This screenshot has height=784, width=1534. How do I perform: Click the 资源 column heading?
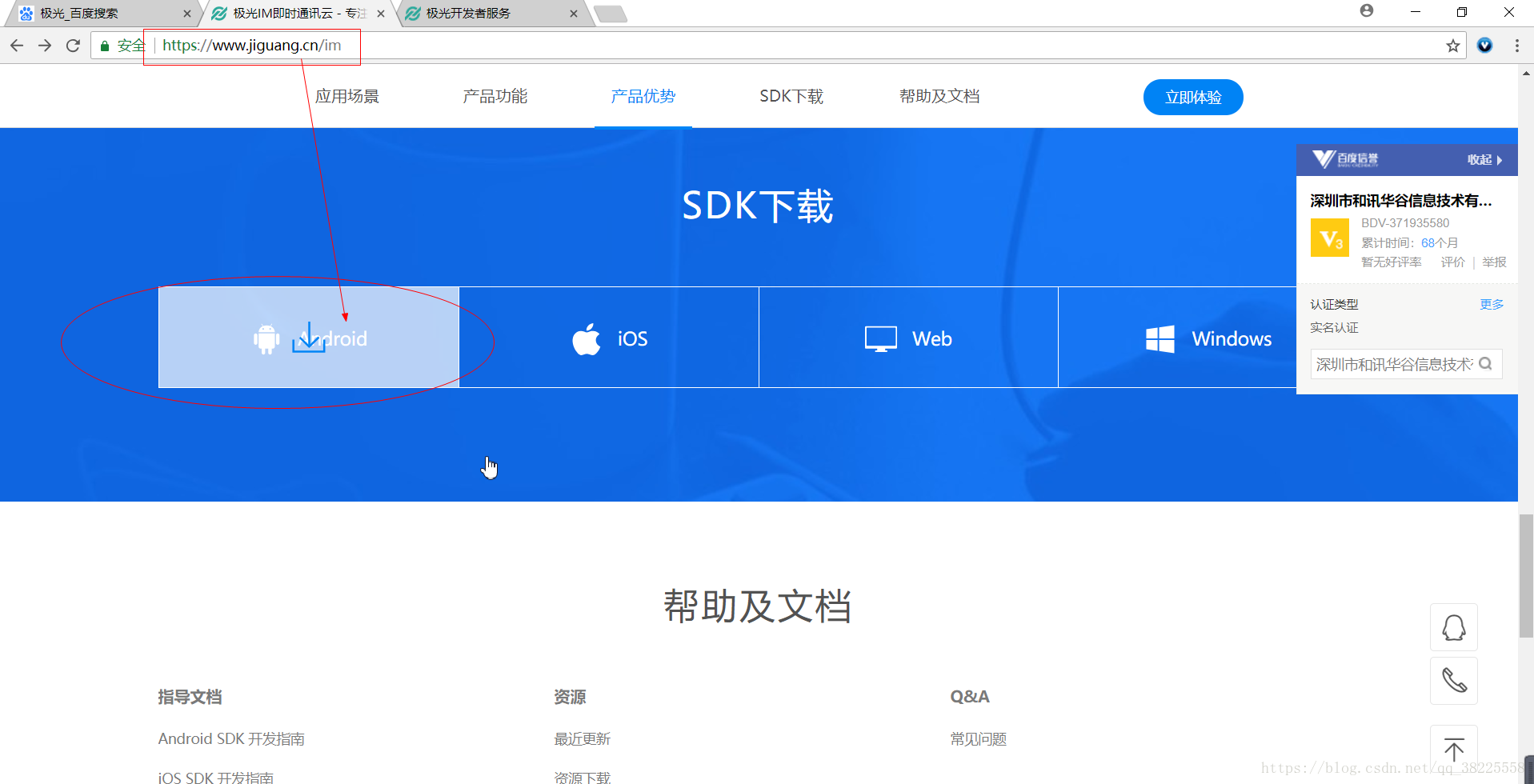click(x=570, y=697)
